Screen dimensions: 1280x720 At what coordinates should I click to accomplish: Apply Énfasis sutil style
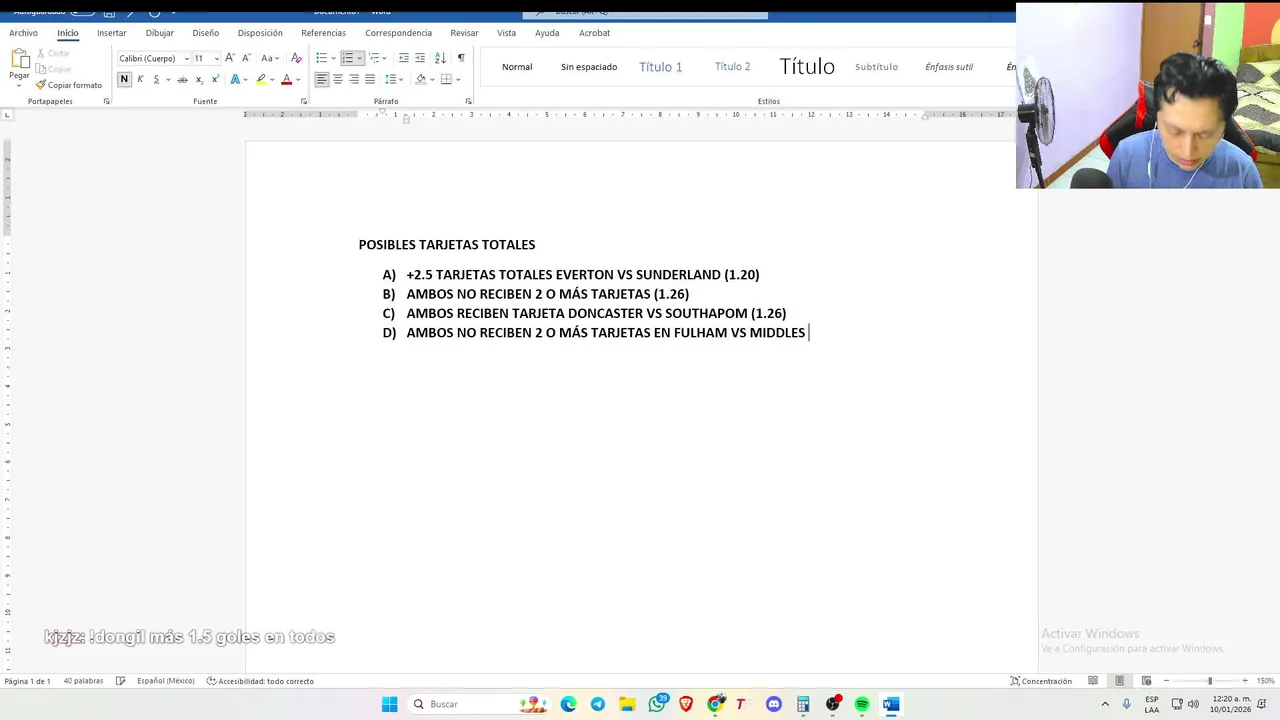point(949,67)
